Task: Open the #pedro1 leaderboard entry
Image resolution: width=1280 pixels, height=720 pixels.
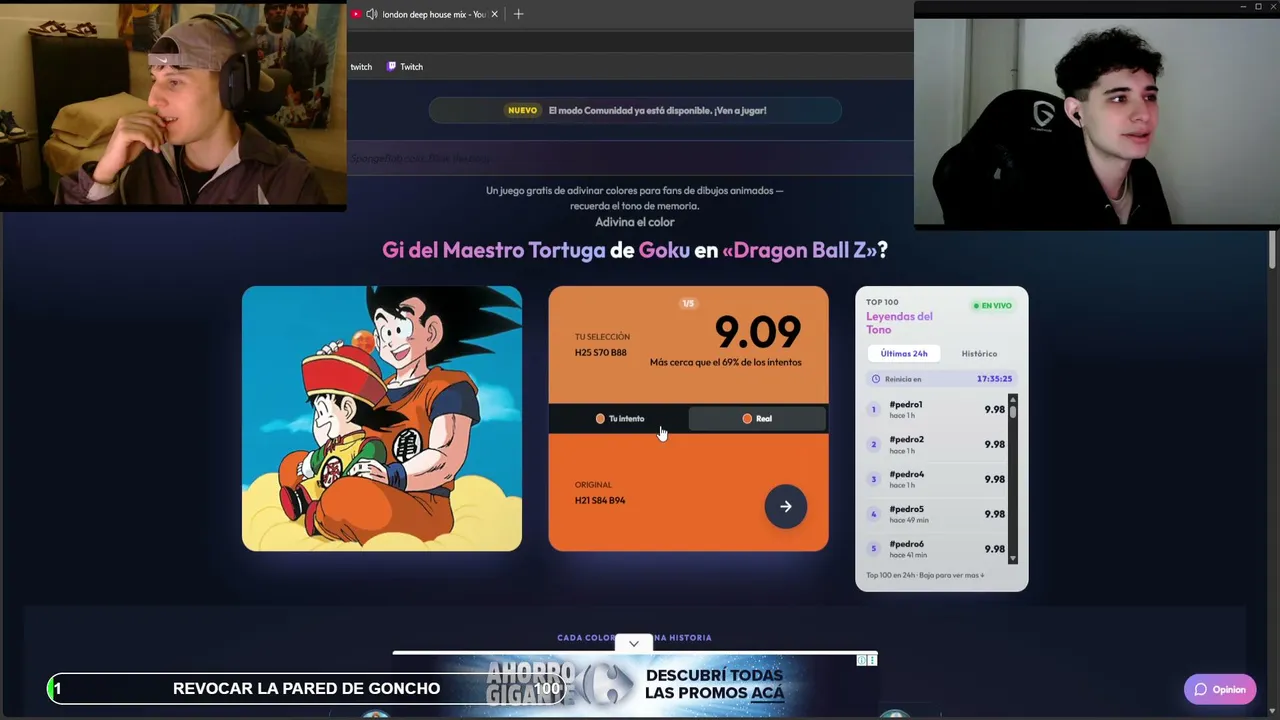Action: [x=936, y=409]
